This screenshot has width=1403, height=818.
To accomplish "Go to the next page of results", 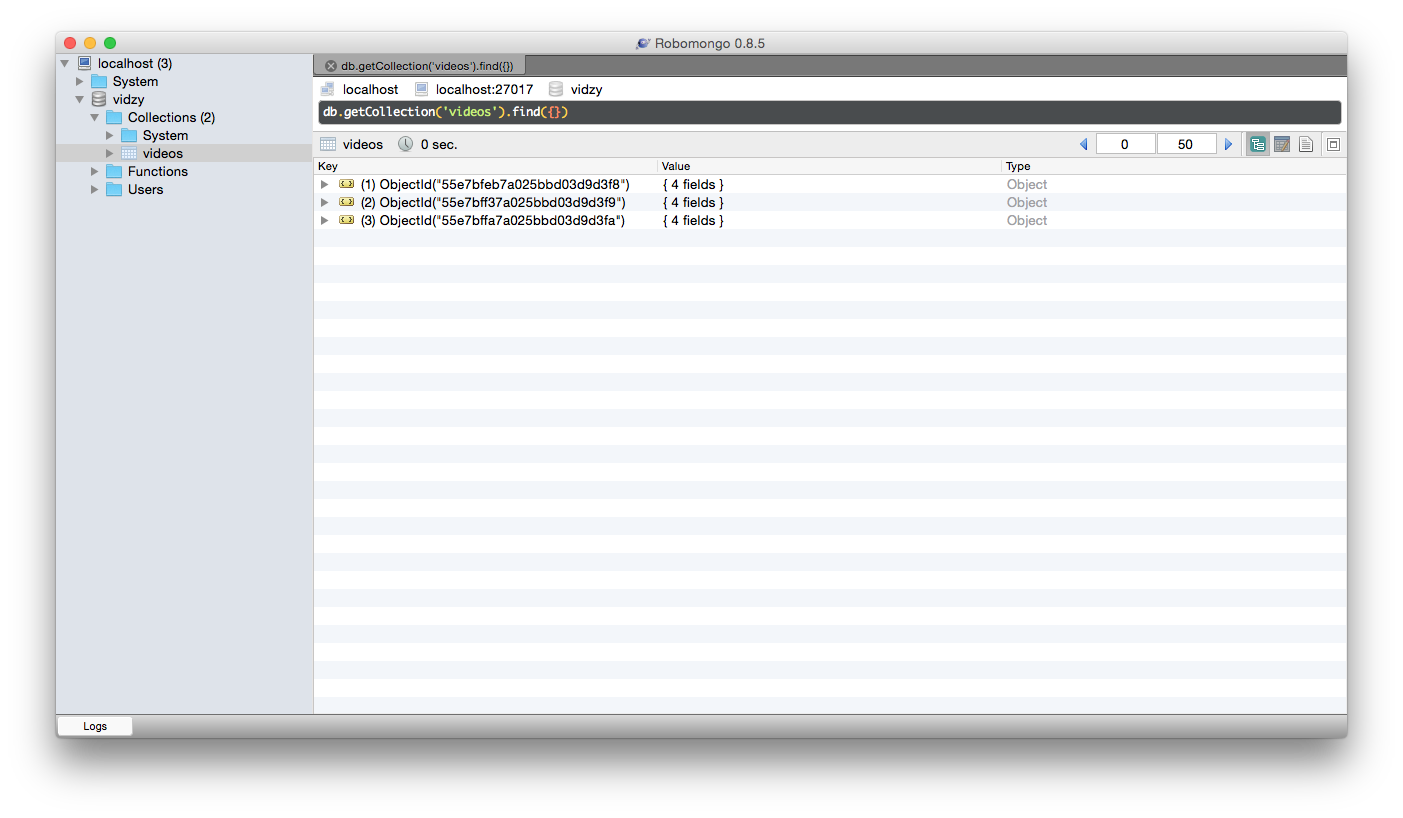I will tap(1229, 144).
